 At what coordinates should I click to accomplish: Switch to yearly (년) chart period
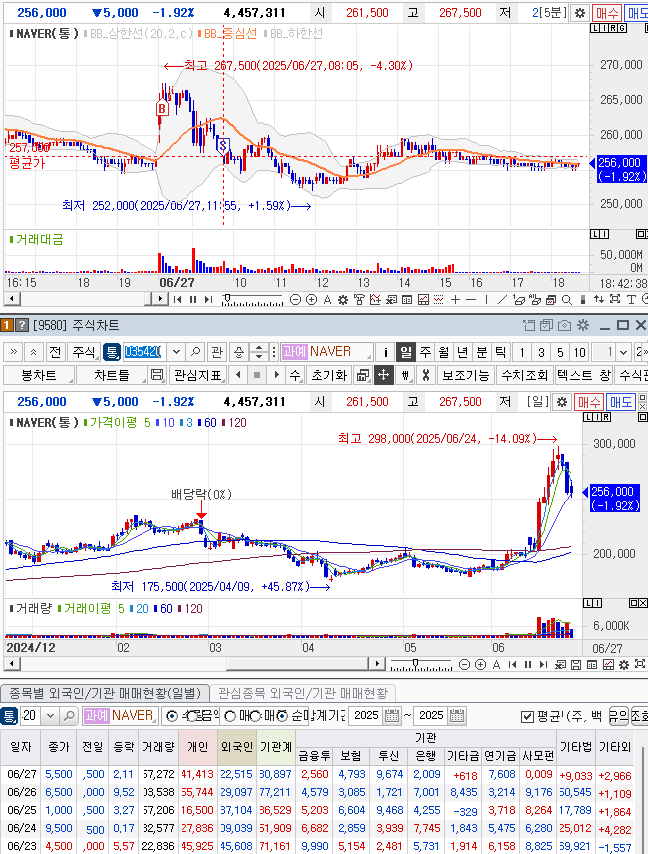click(463, 352)
